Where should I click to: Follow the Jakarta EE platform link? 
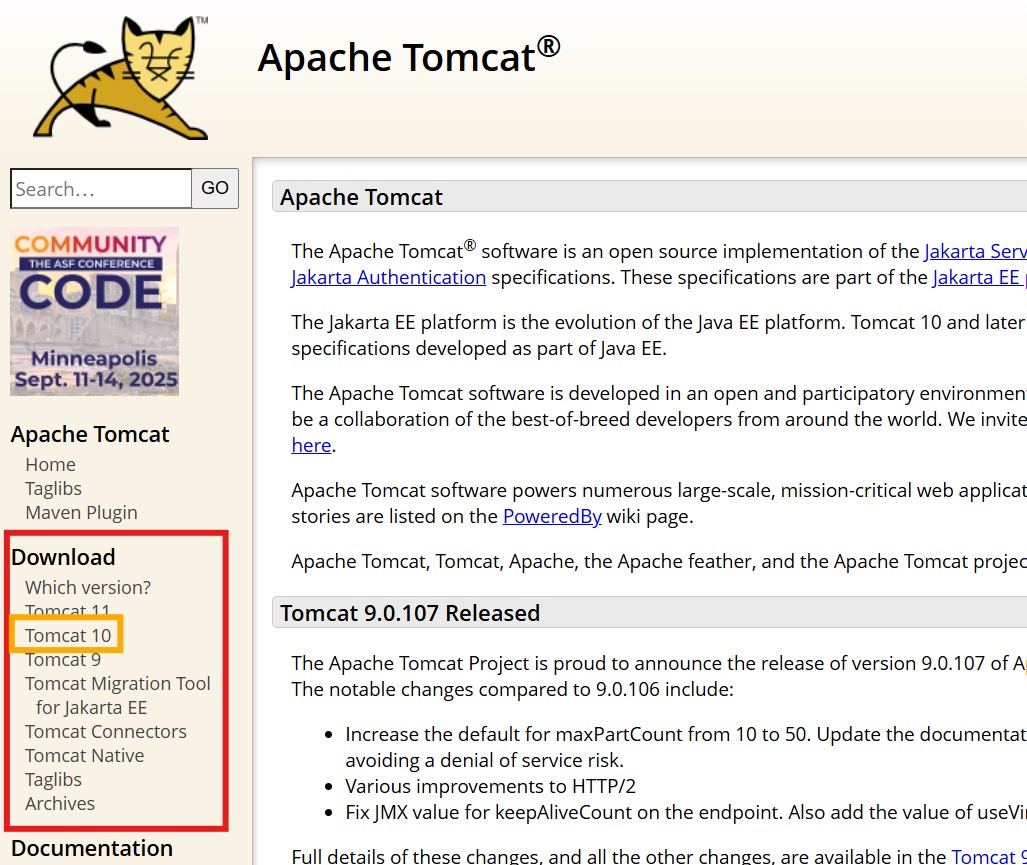pos(979,278)
